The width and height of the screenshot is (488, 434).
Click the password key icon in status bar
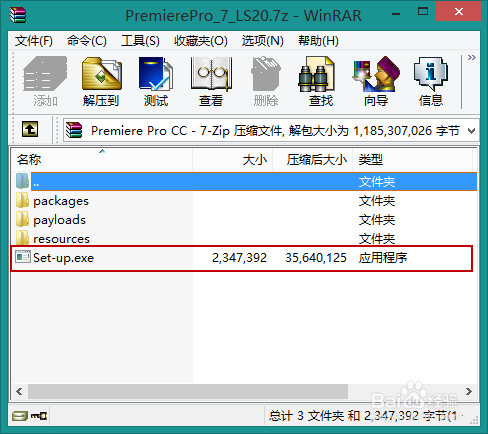[x=39, y=416]
